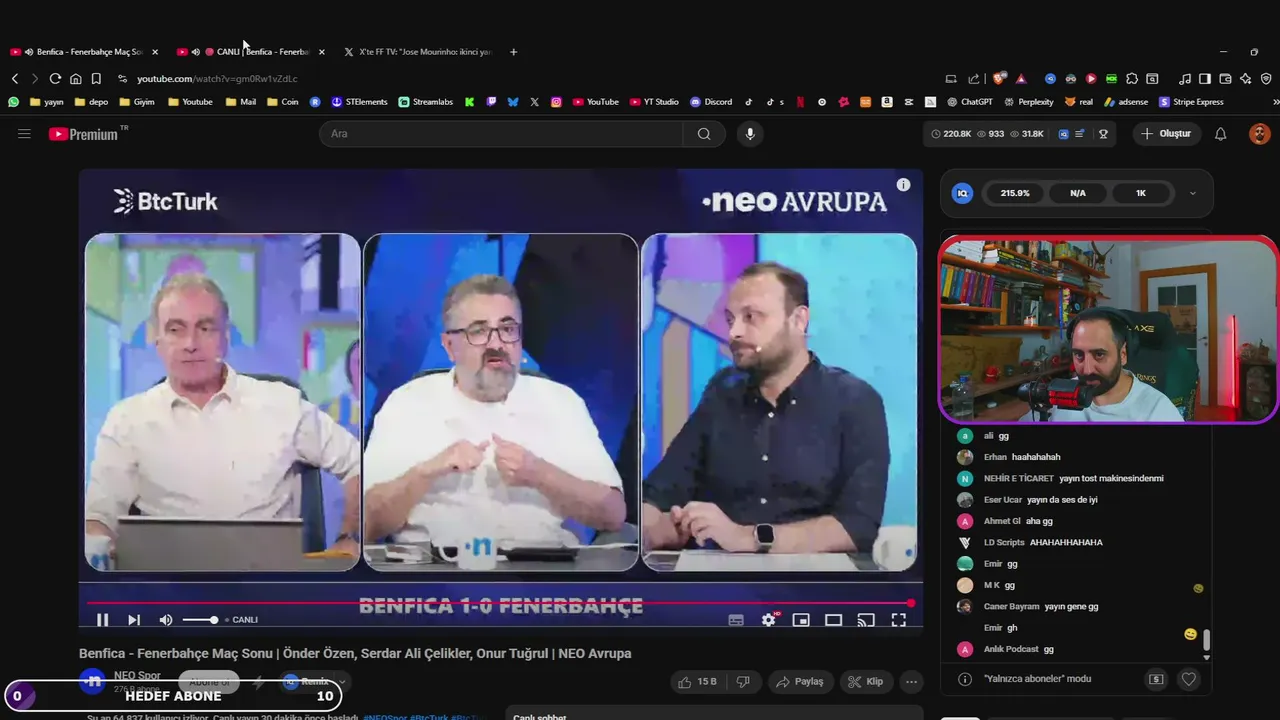Go to browser home page
The height and width of the screenshot is (720, 1280).
coord(75,78)
